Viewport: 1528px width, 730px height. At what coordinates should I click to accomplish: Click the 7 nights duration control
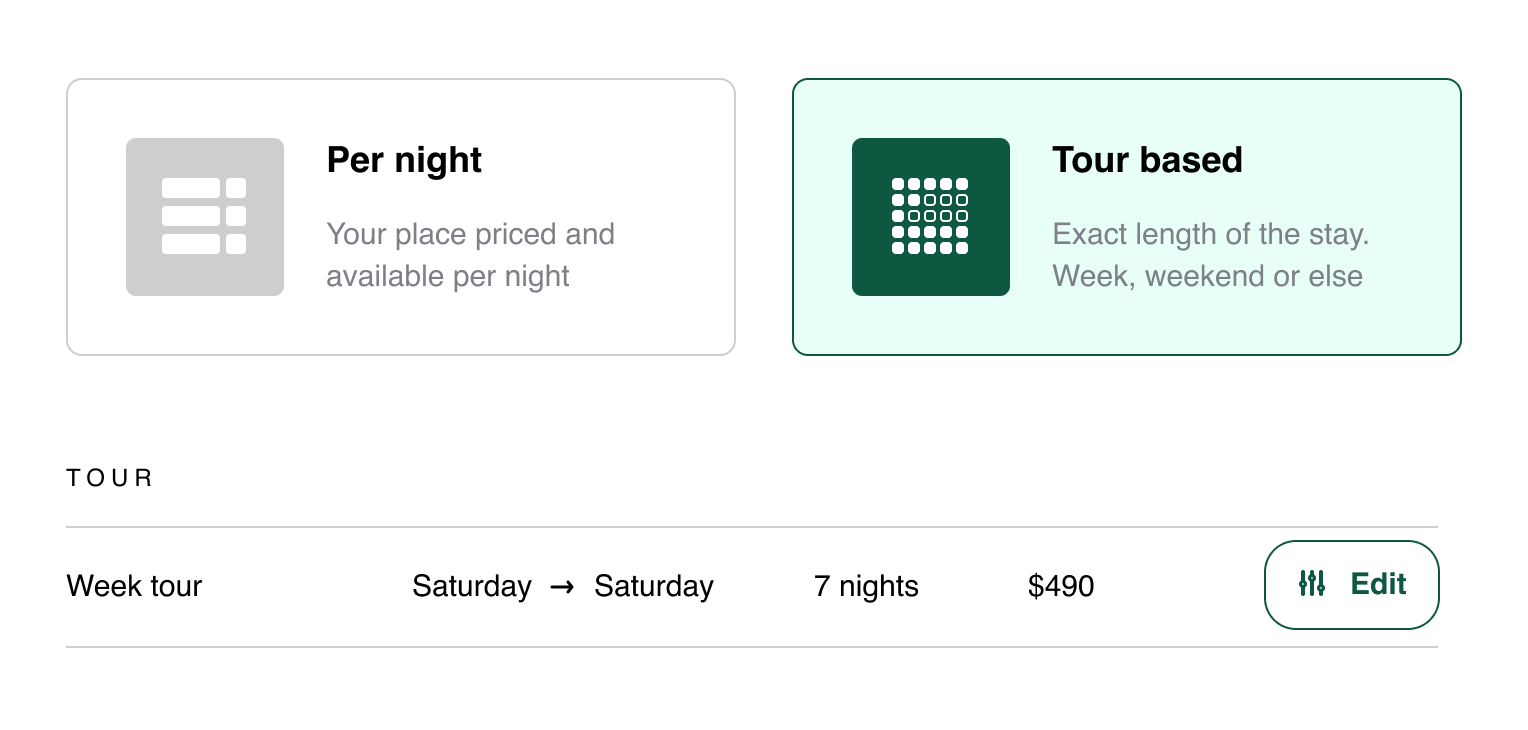pos(866,586)
